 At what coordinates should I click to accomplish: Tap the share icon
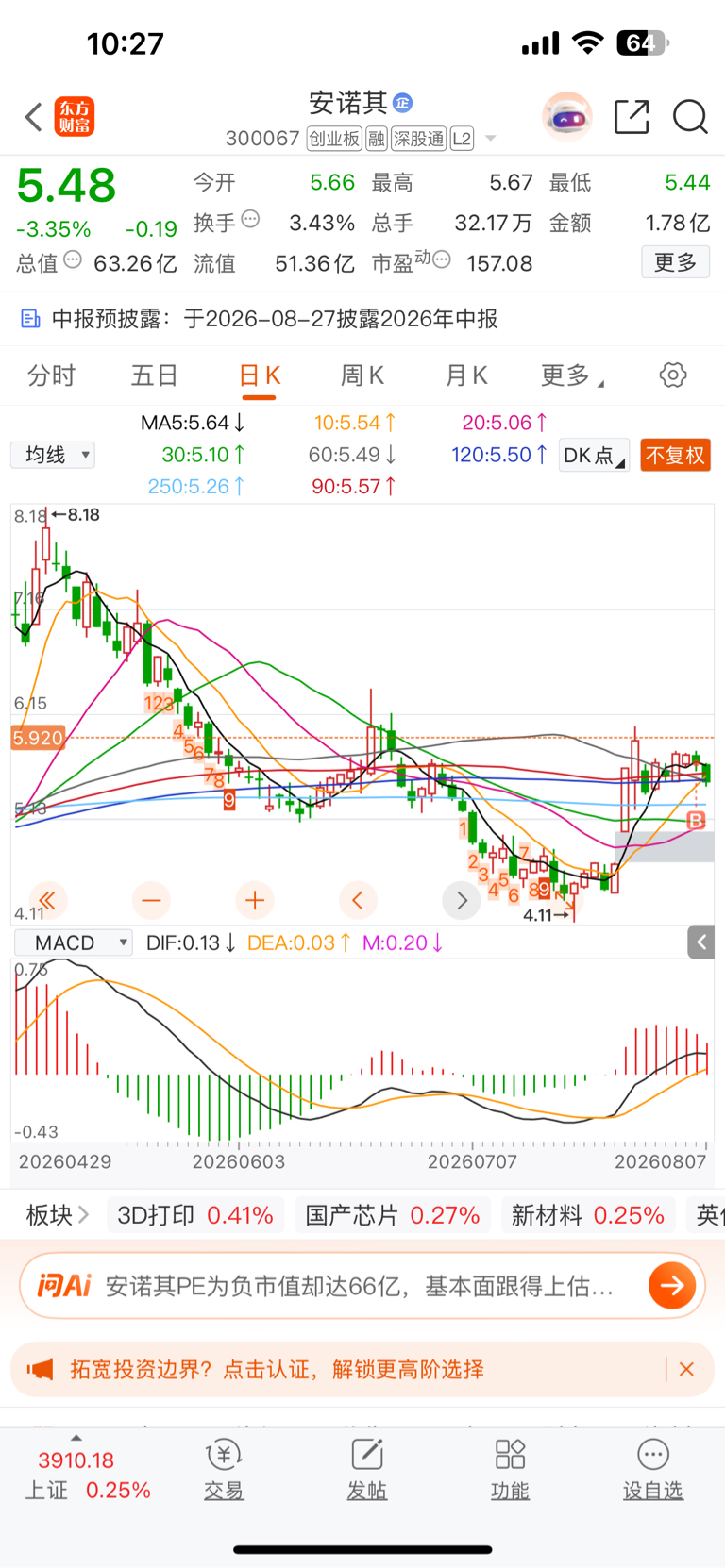632,117
